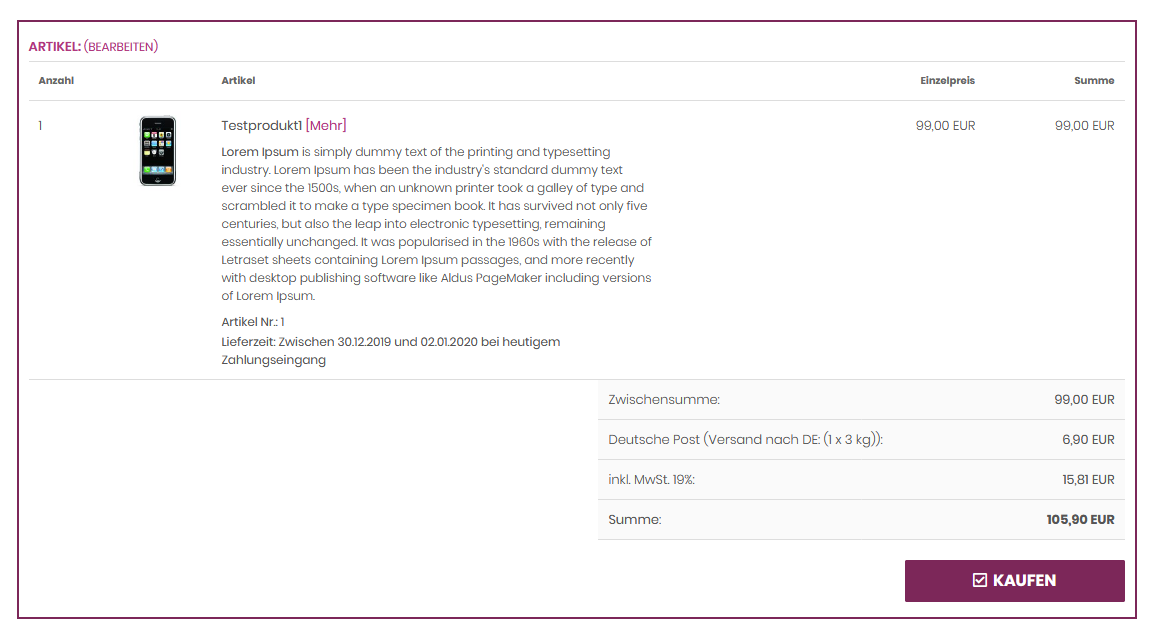
Task: Click the KAUFEN buy button
Action: (1014, 581)
